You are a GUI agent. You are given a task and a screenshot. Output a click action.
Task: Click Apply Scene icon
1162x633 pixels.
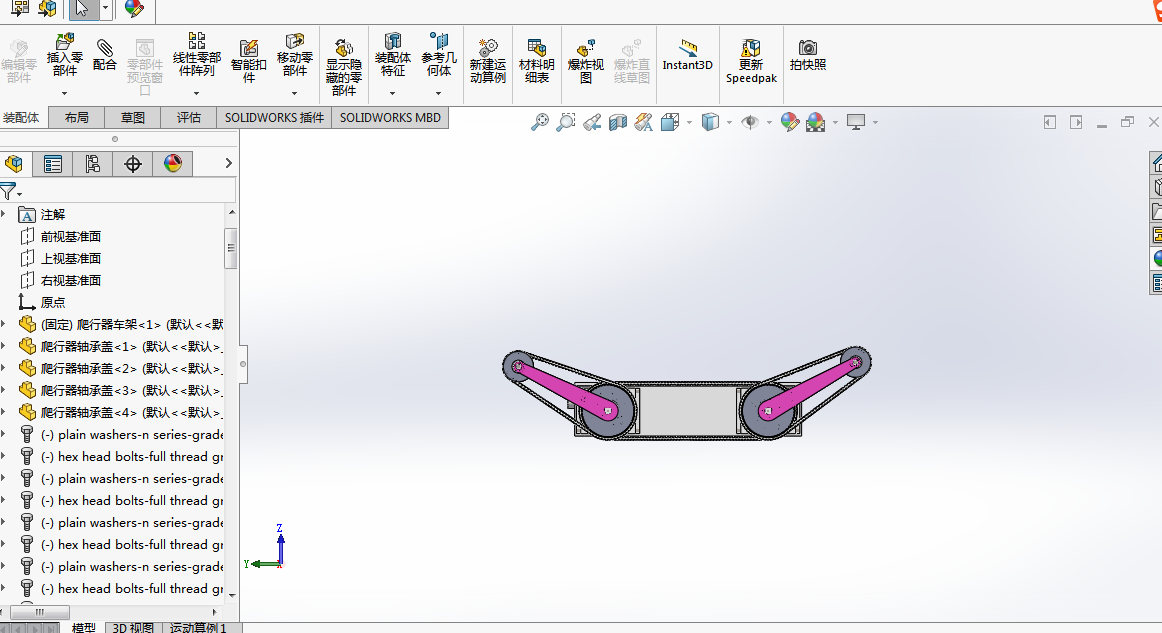[x=815, y=122]
